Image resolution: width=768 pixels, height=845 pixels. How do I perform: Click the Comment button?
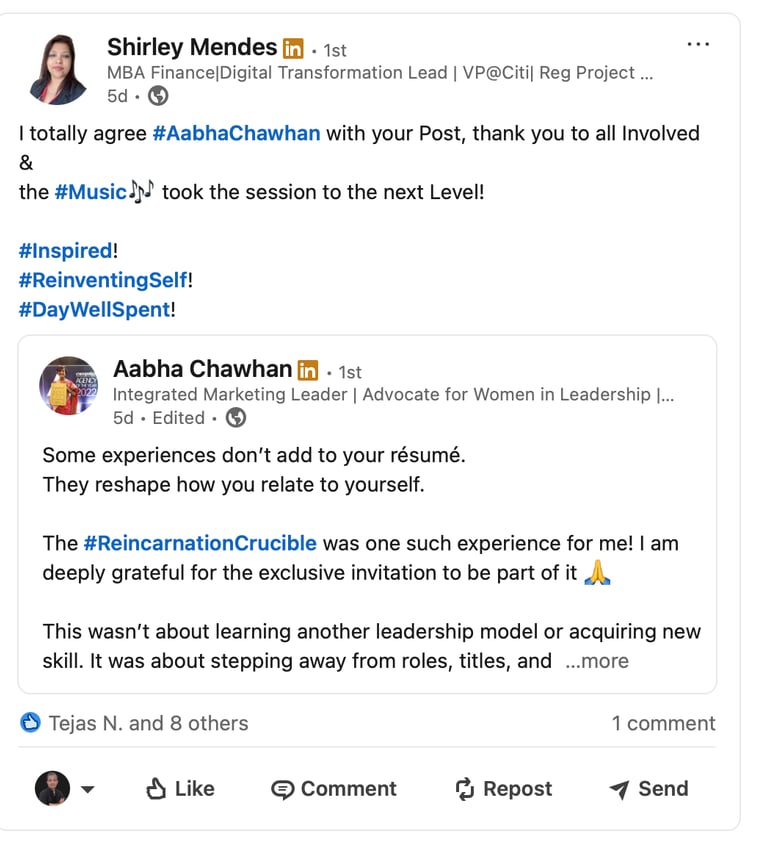(x=334, y=789)
